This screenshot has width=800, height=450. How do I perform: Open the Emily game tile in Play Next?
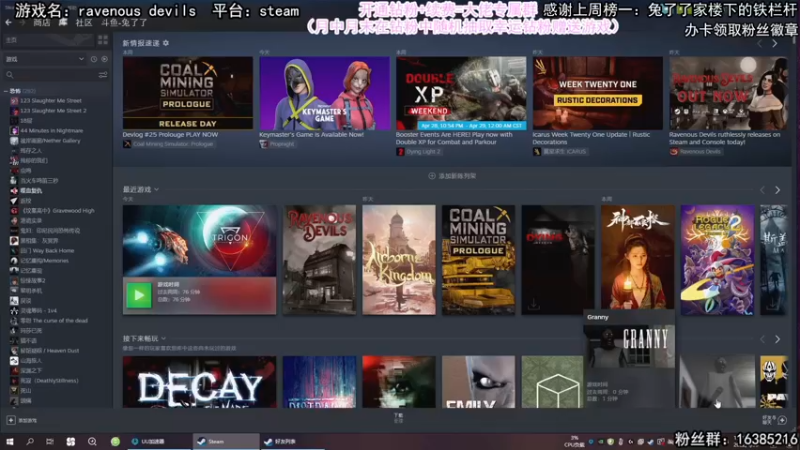tap(479, 382)
